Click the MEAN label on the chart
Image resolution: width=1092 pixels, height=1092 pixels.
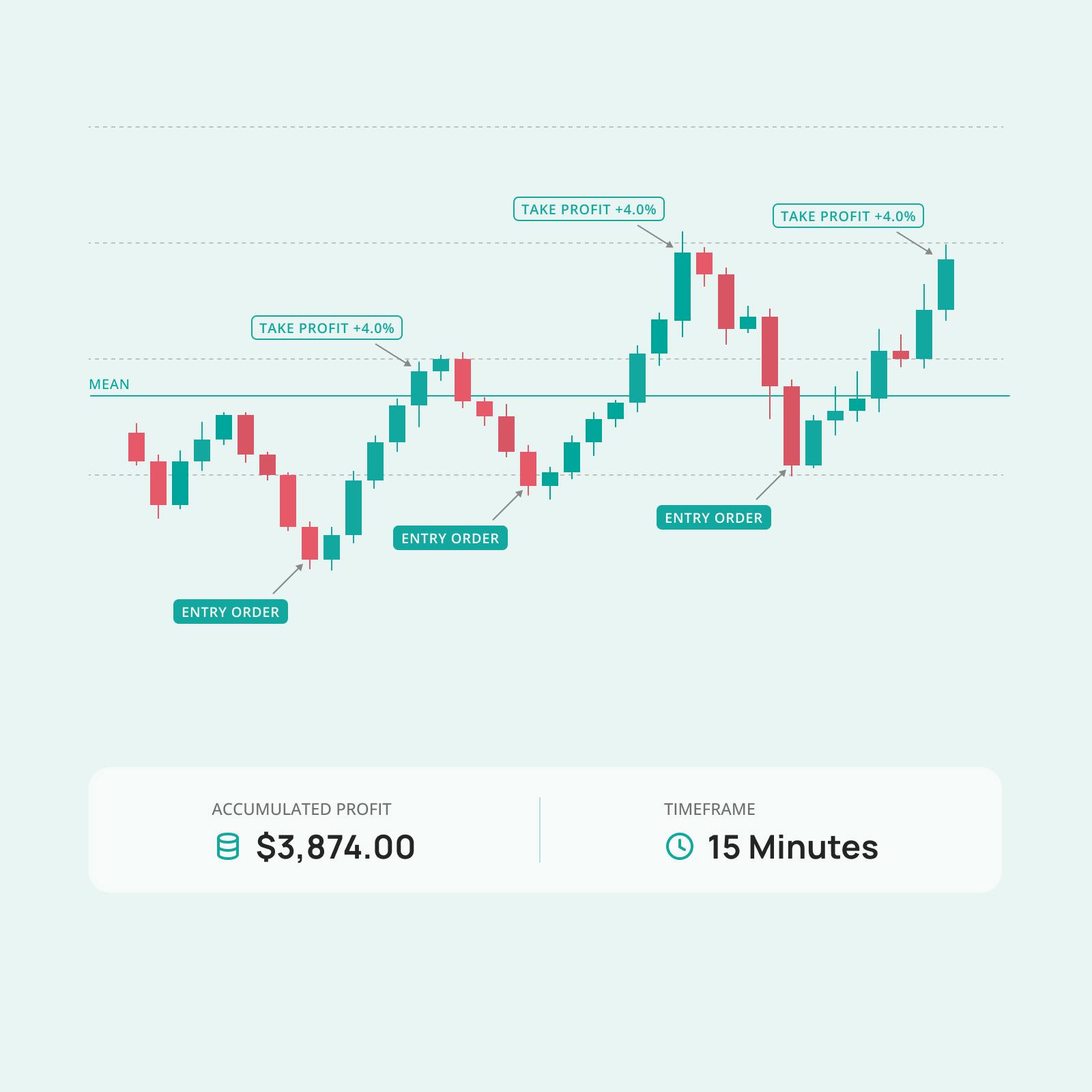(109, 384)
